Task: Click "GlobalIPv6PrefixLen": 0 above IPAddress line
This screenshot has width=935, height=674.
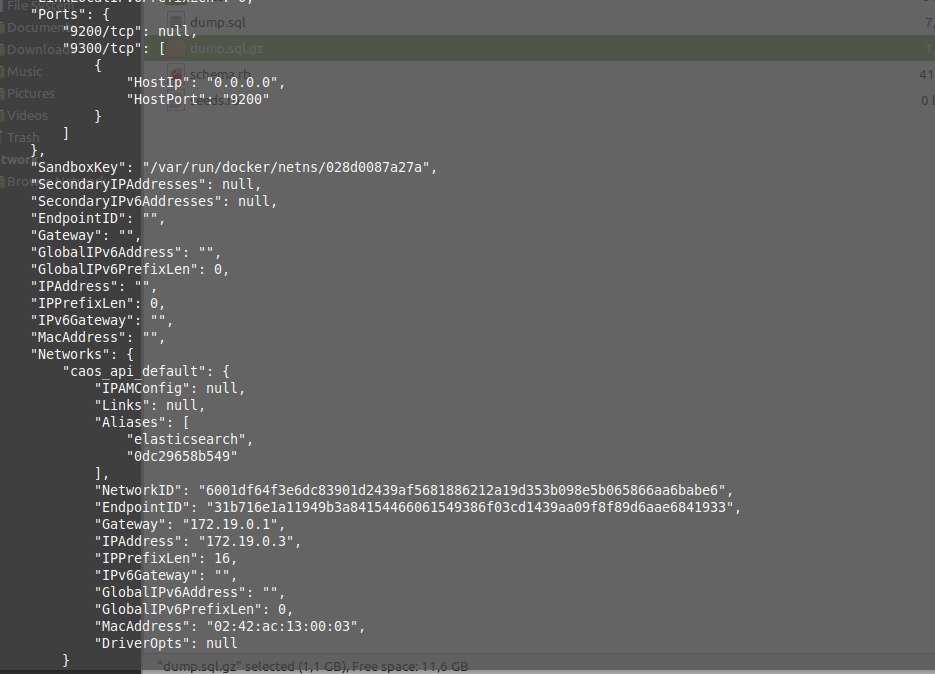Action: [x=130, y=269]
